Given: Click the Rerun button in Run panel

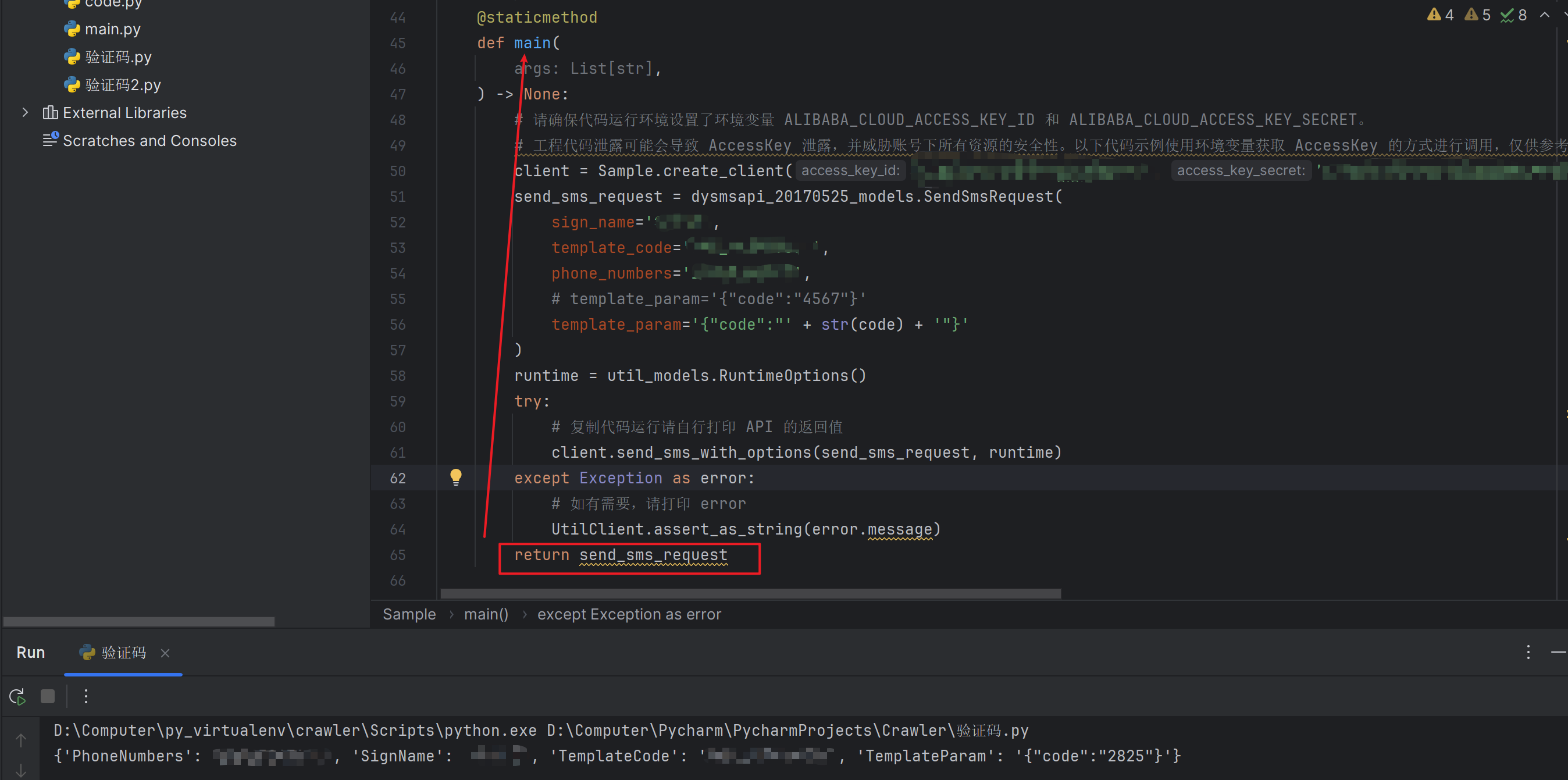Looking at the screenshot, I should point(17,696).
